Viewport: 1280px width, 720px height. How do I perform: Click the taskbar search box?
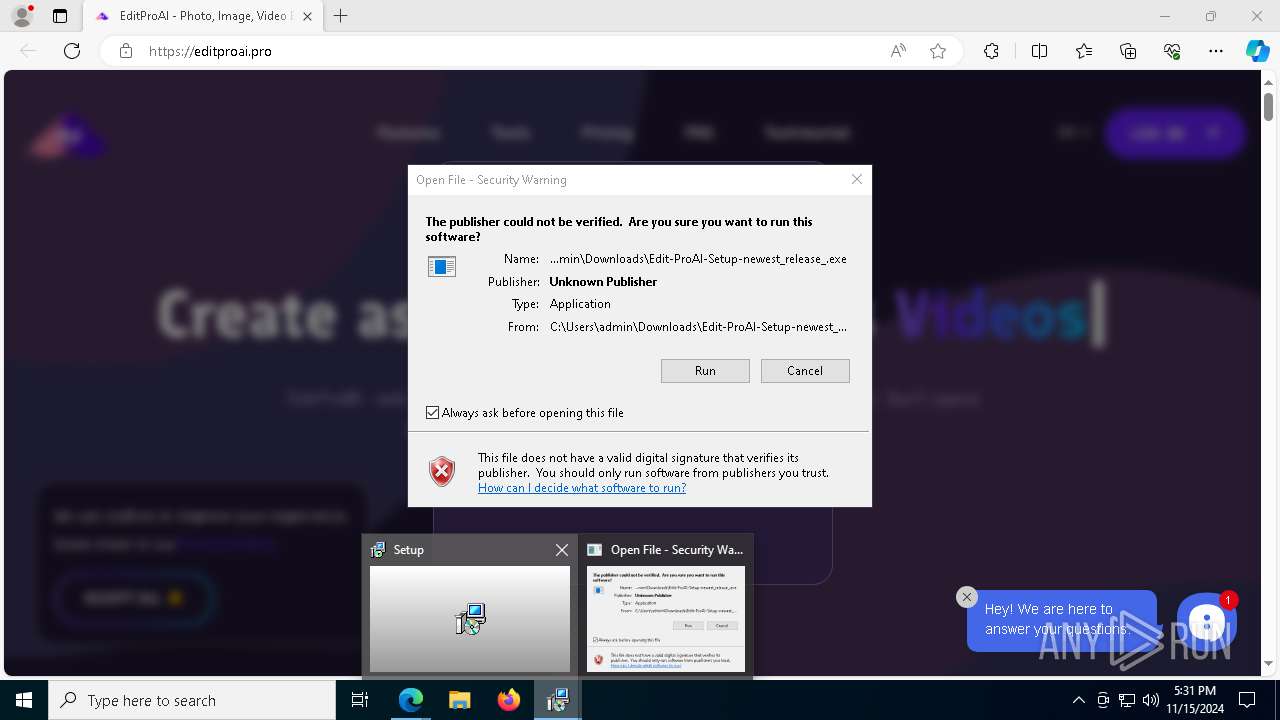click(192, 701)
